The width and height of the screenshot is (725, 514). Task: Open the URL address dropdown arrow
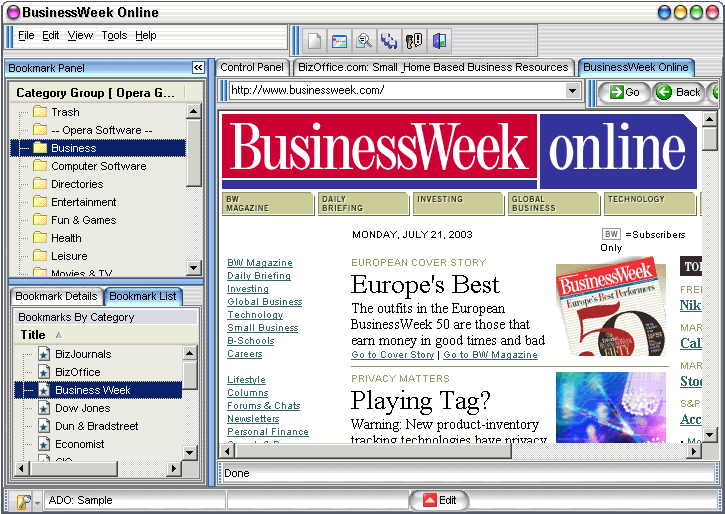(572, 91)
